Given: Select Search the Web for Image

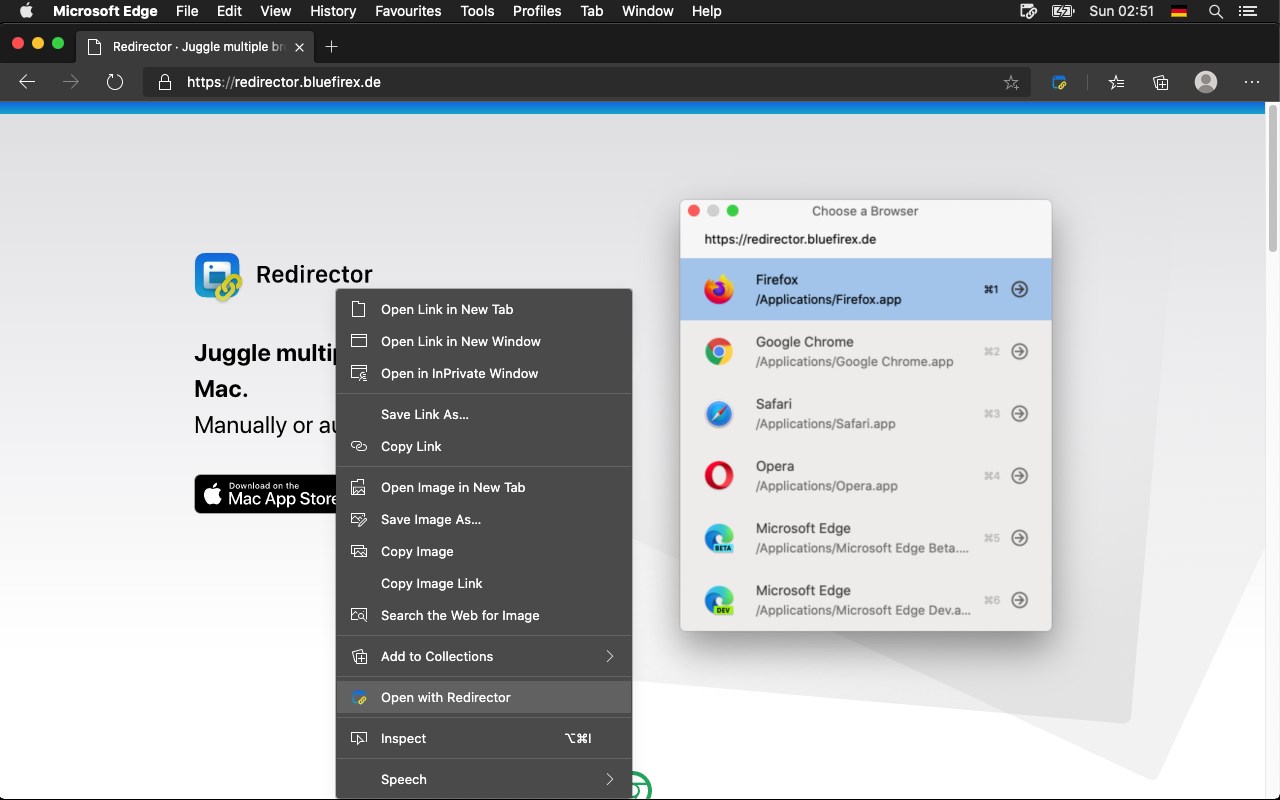Looking at the screenshot, I should click(x=484, y=615).
